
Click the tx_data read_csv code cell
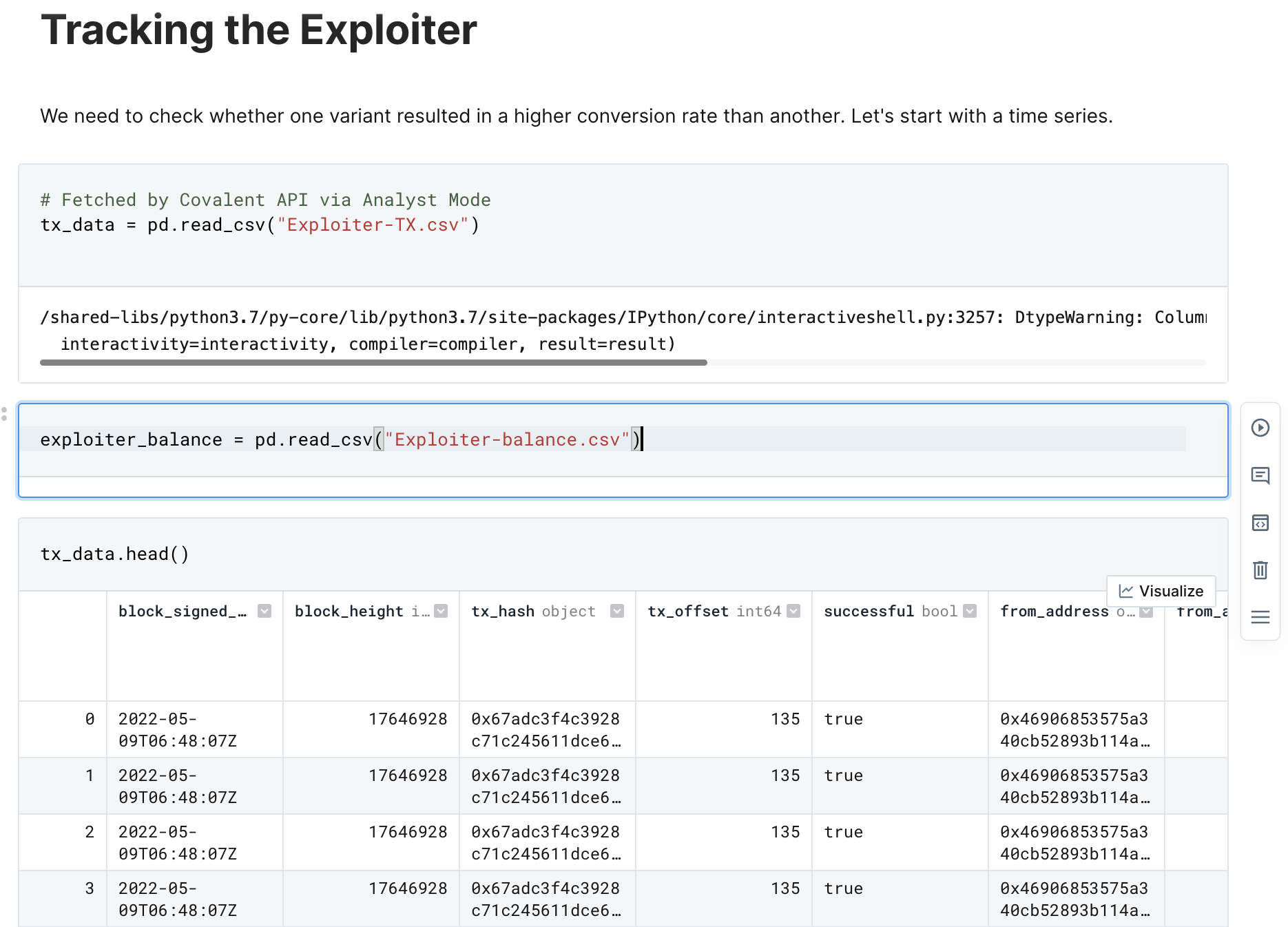click(x=623, y=225)
